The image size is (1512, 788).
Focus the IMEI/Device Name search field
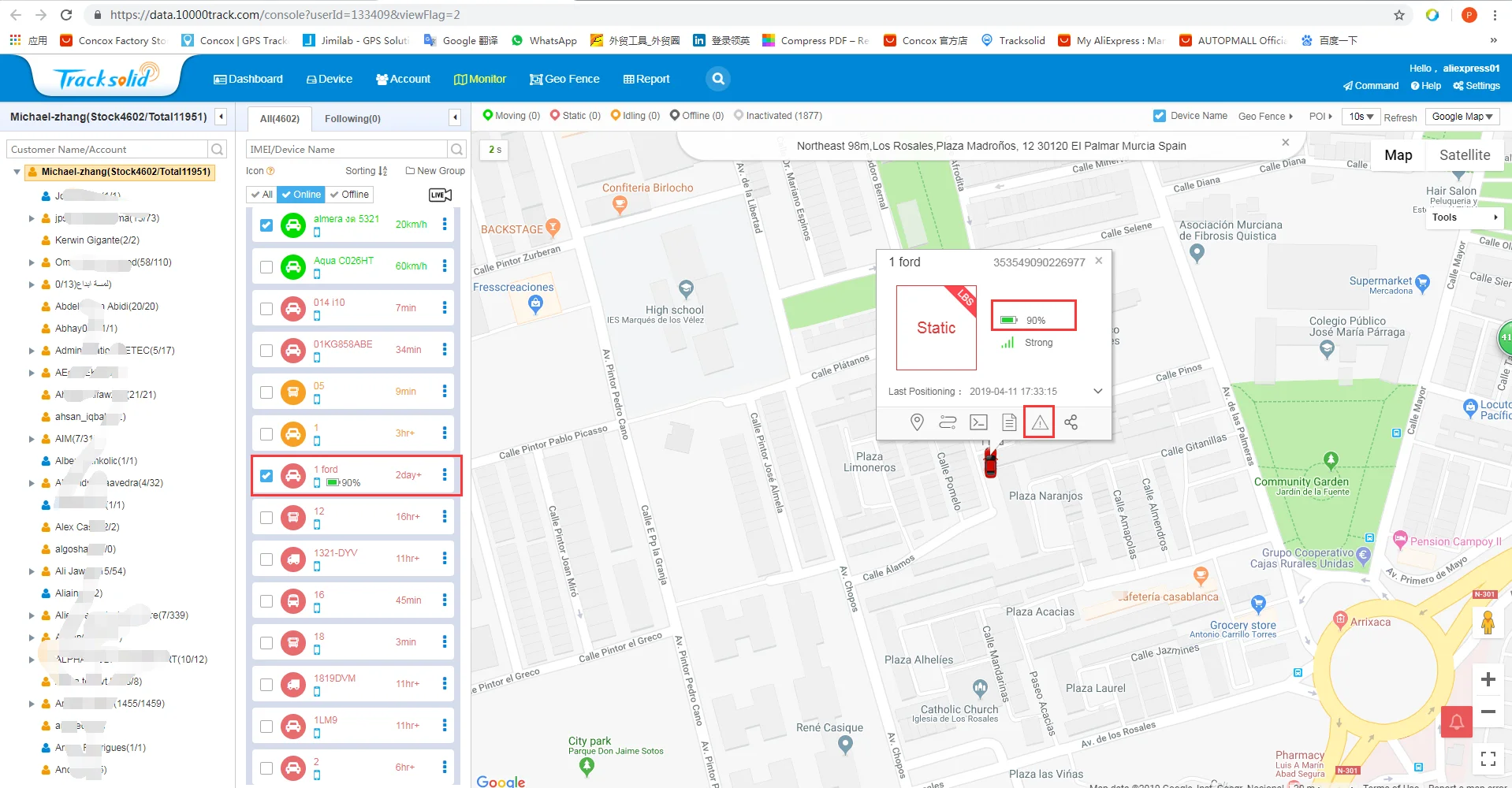(x=346, y=149)
